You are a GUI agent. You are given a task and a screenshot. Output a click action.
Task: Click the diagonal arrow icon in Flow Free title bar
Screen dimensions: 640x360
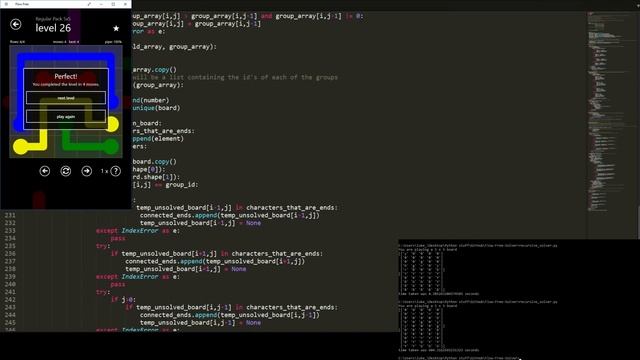click(89, 4)
